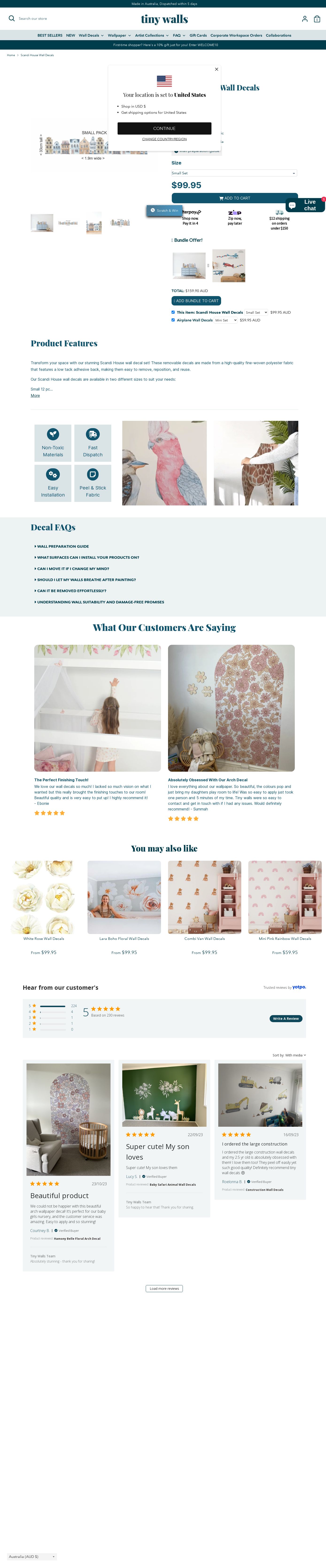
Task: Open the shopping cart bag icon
Action: (x=317, y=19)
